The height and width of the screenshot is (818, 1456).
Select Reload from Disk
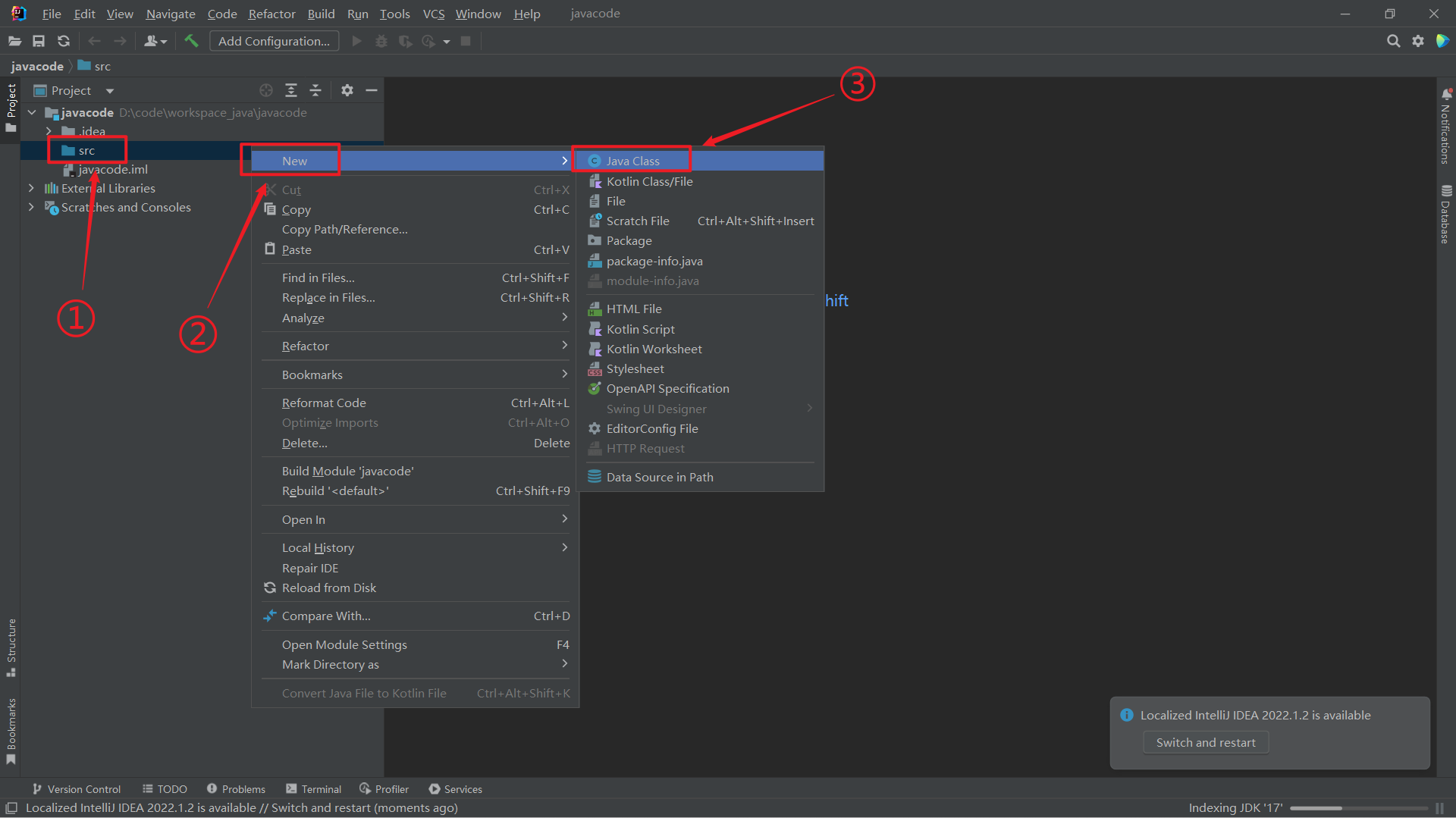click(415, 588)
